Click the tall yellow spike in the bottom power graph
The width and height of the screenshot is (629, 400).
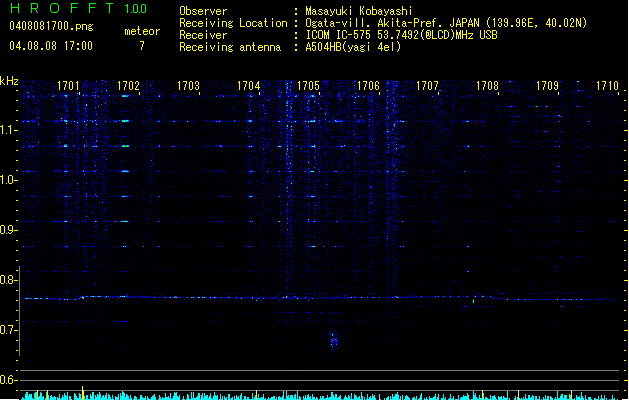pos(83,393)
